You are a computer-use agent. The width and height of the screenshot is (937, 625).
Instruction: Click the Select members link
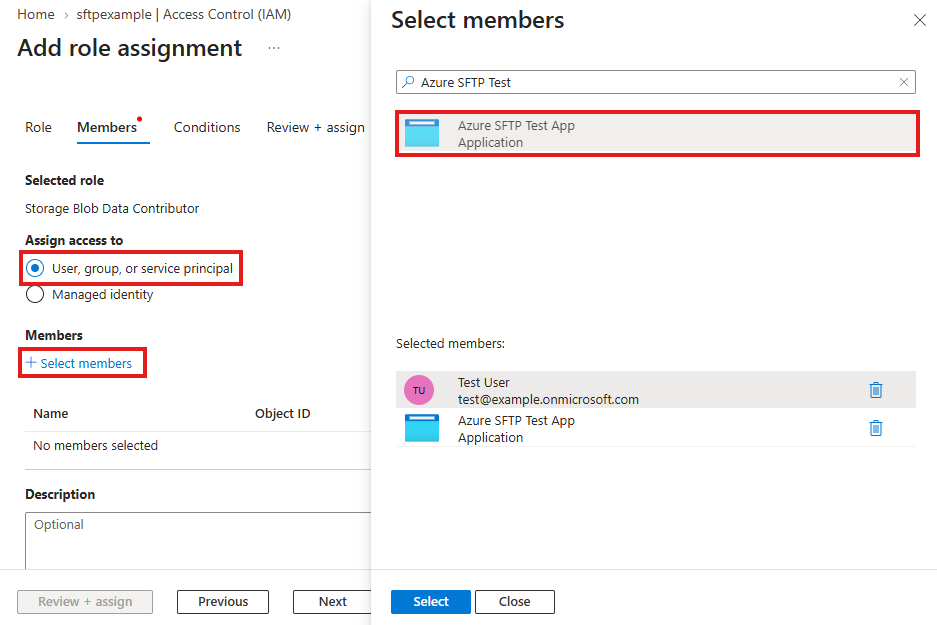click(79, 363)
